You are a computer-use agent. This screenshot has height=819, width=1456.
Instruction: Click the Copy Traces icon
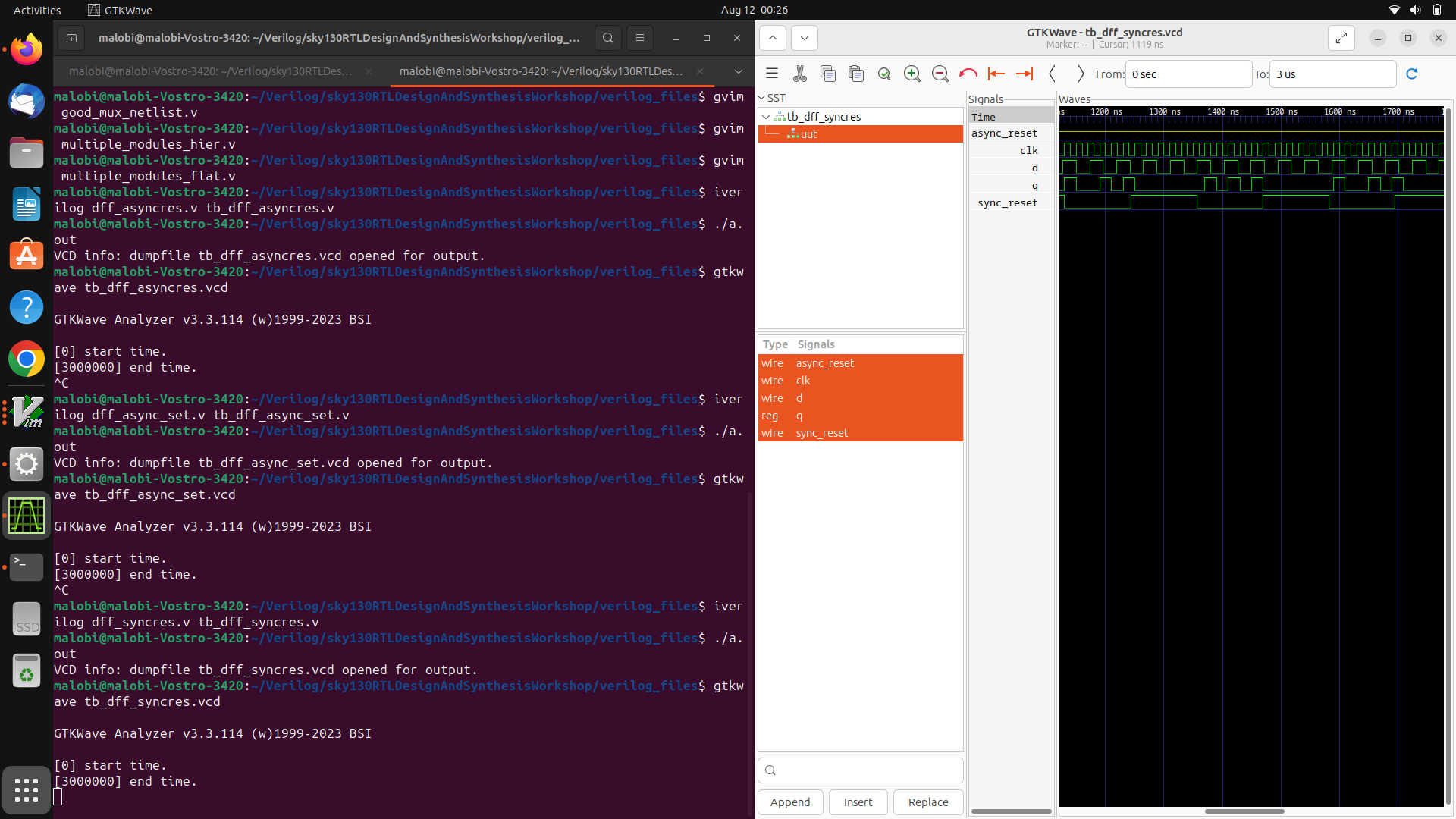coord(828,74)
